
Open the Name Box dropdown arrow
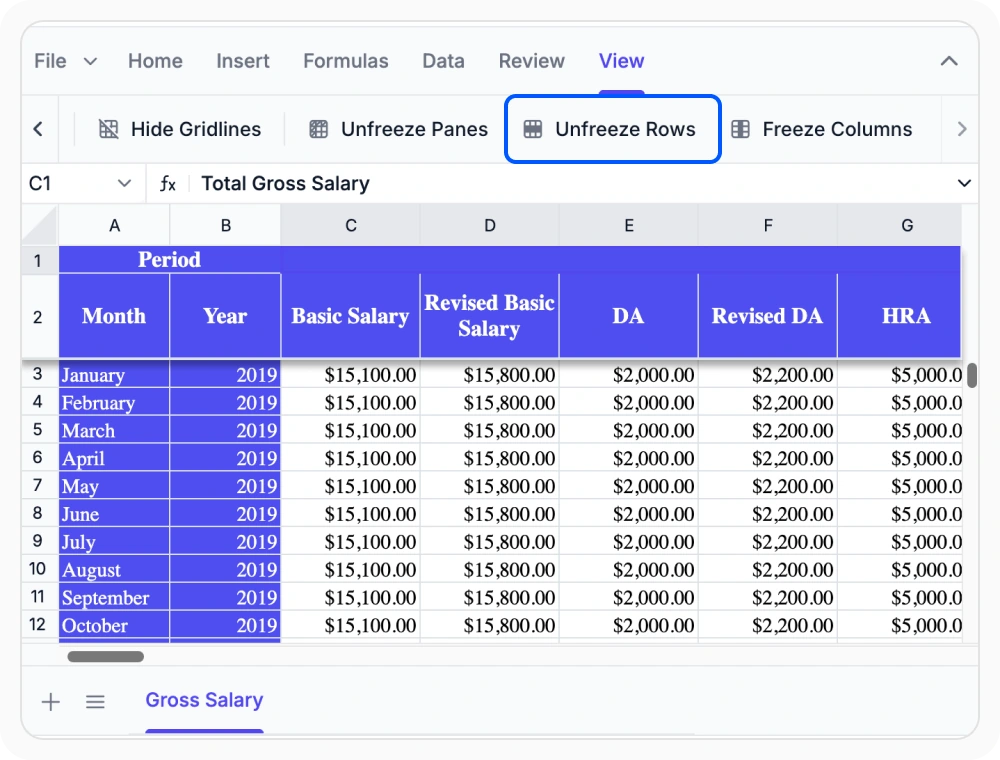(124, 184)
